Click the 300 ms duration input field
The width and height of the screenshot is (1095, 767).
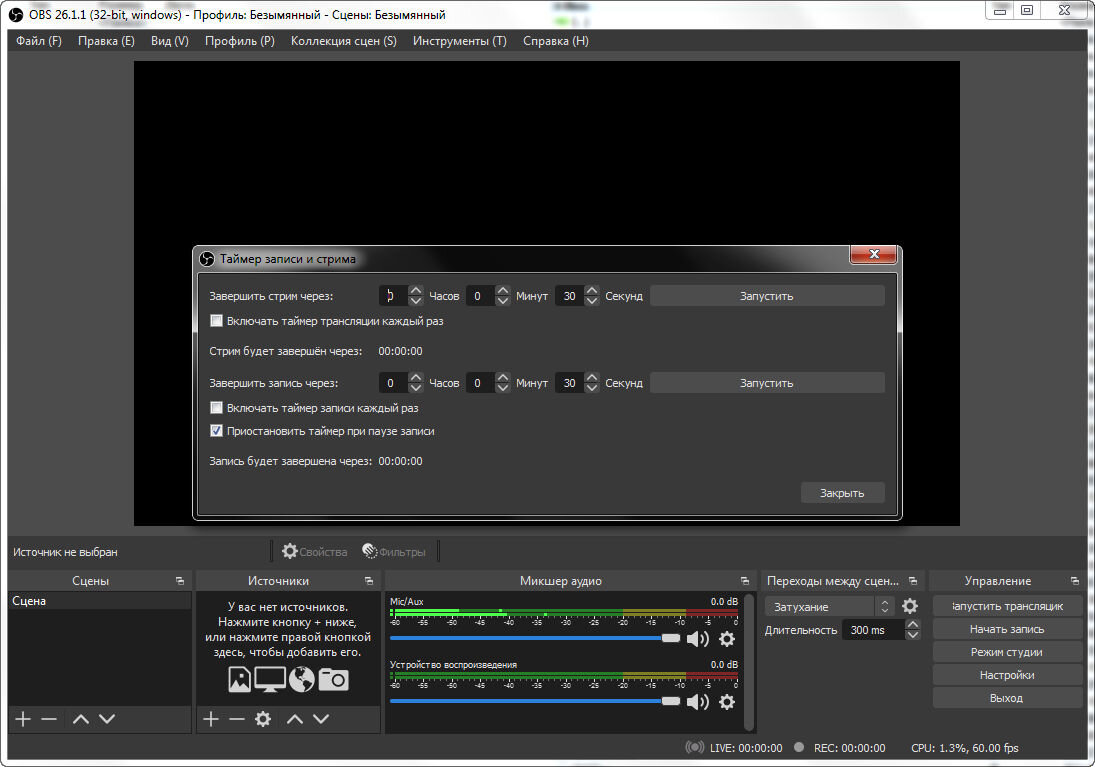[867, 629]
